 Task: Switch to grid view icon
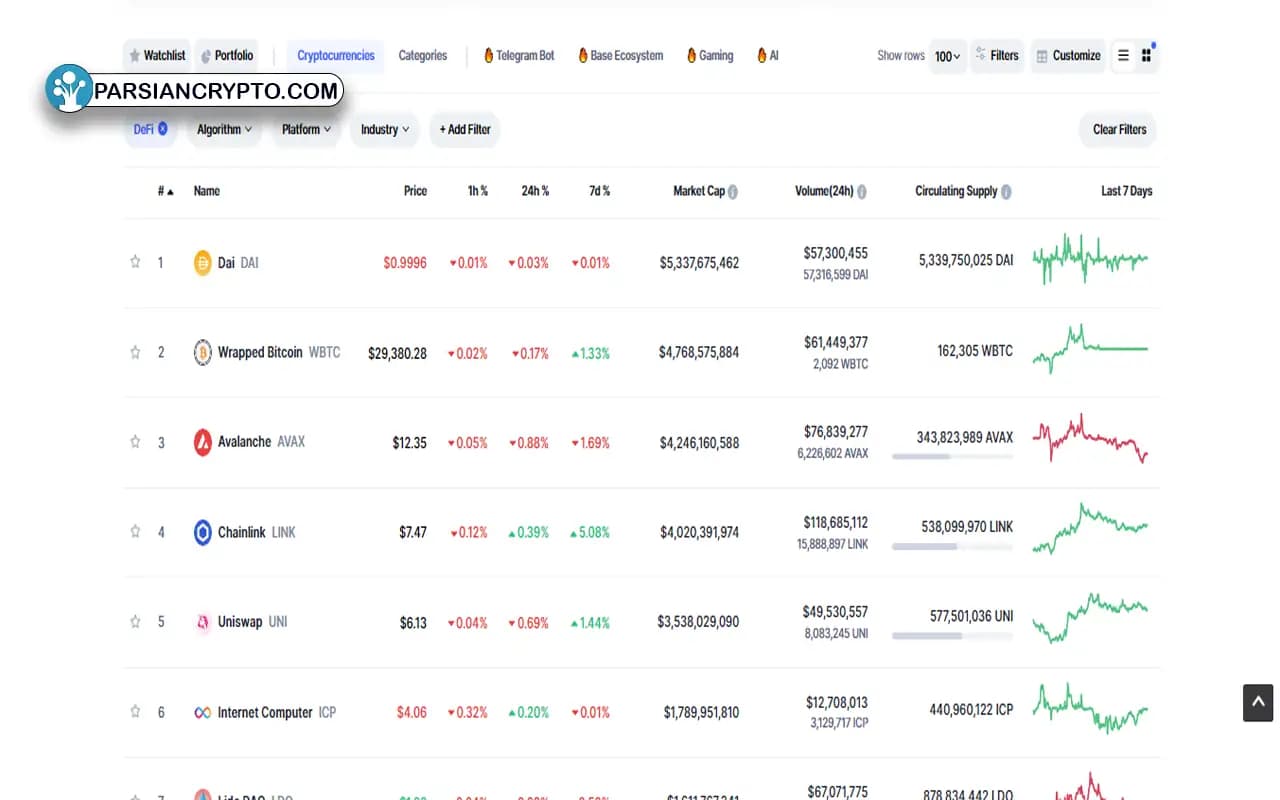(1146, 56)
